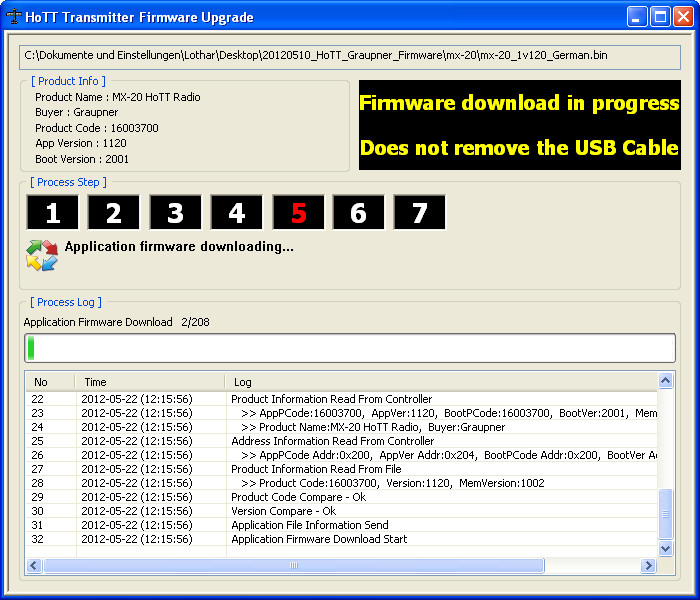The image size is (700, 600).
Task: Click process step 7 indicator
Action: pos(419,213)
